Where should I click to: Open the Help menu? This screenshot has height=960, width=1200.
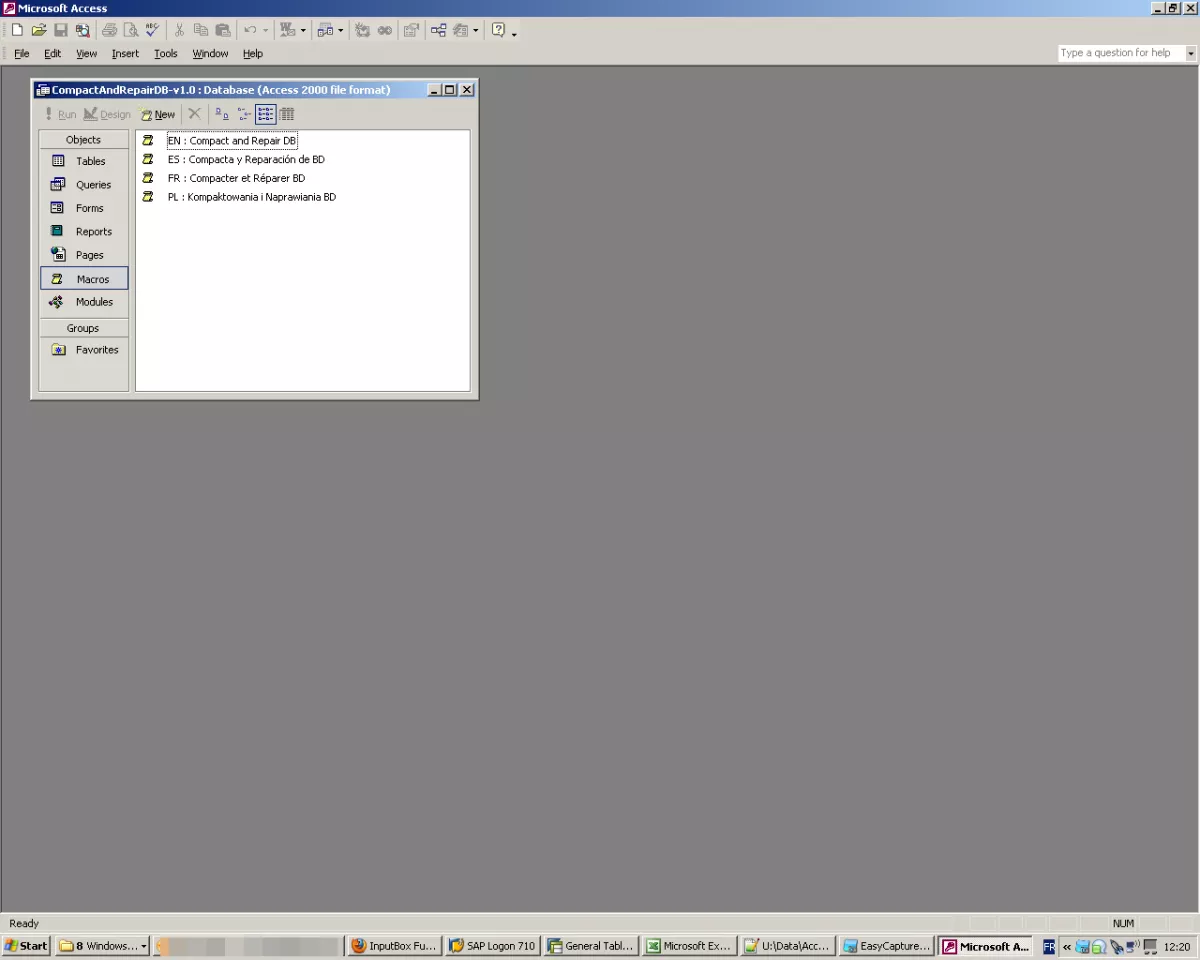(x=253, y=54)
